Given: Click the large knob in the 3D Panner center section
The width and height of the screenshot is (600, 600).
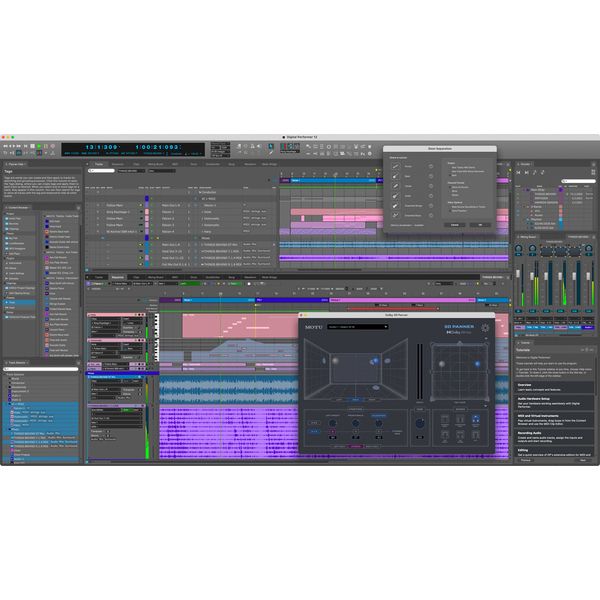Looking at the screenshot, I should 420,423.
